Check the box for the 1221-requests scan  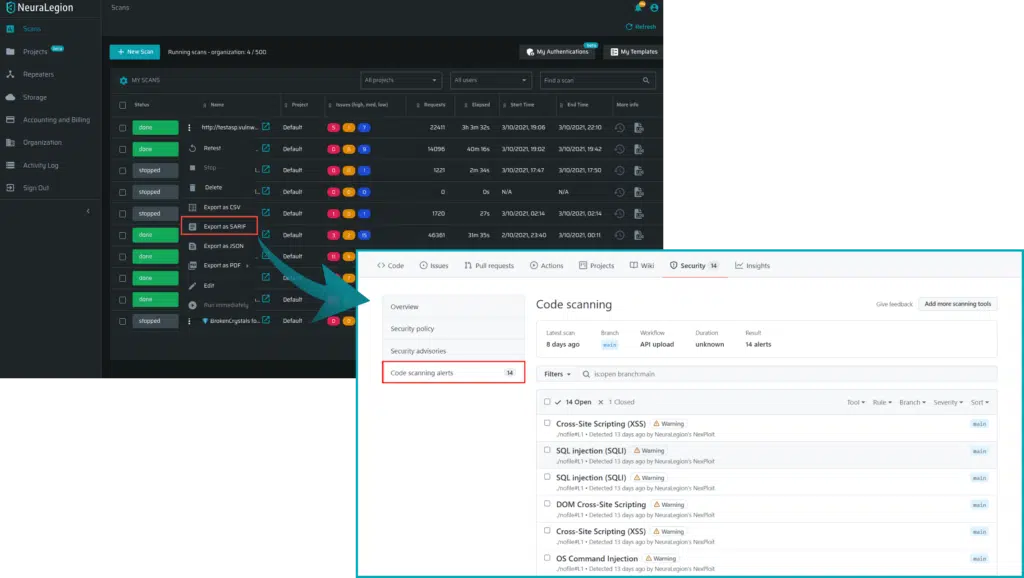(x=123, y=170)
